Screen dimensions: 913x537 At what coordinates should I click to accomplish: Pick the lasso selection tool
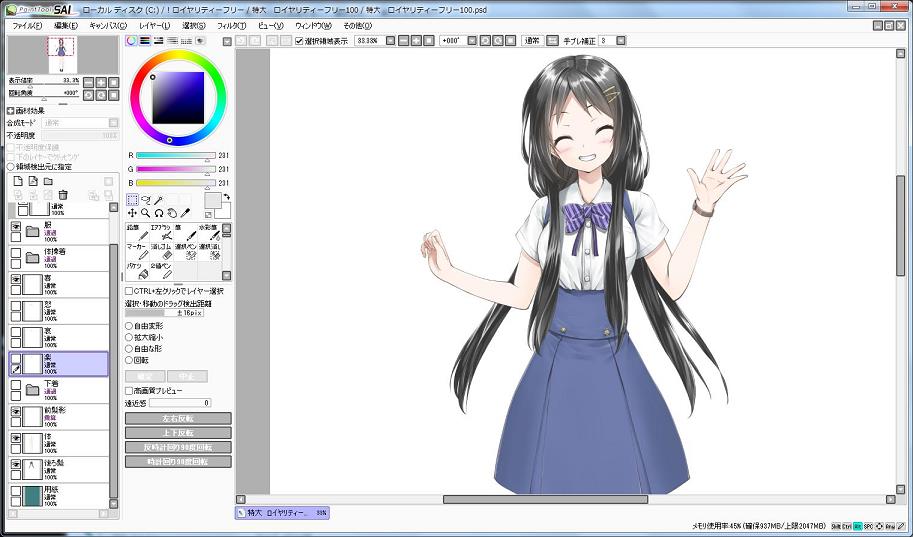(x=145, y=200)
